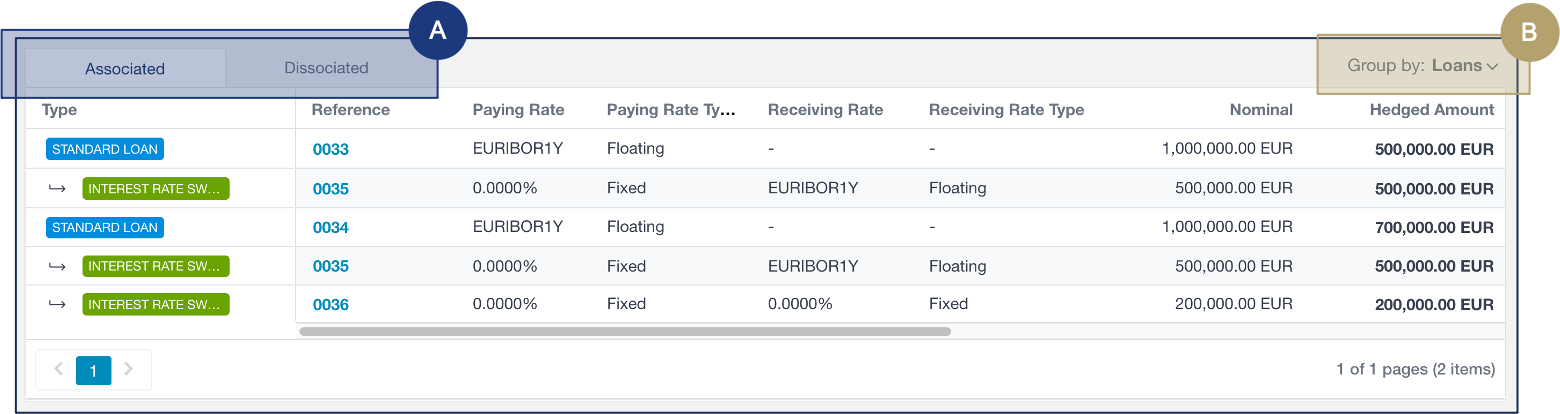Sort by the Reference column header
This screenshot has width=1560, height=414.
click(351, 110)
